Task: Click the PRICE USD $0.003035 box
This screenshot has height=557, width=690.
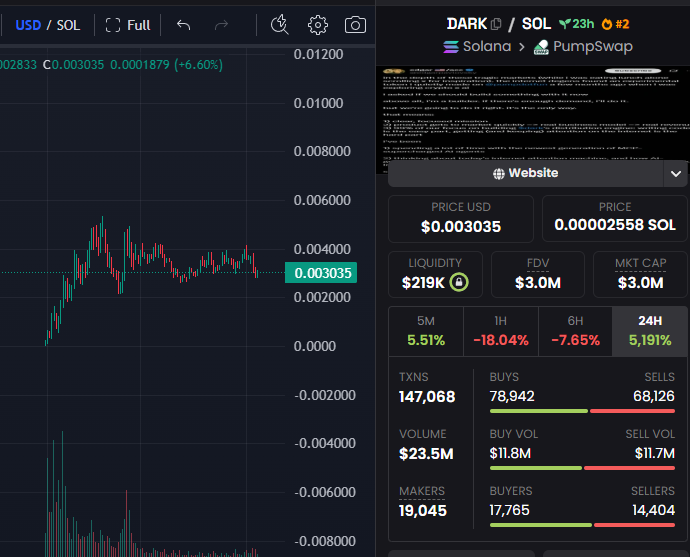Action: pos(461,219)
